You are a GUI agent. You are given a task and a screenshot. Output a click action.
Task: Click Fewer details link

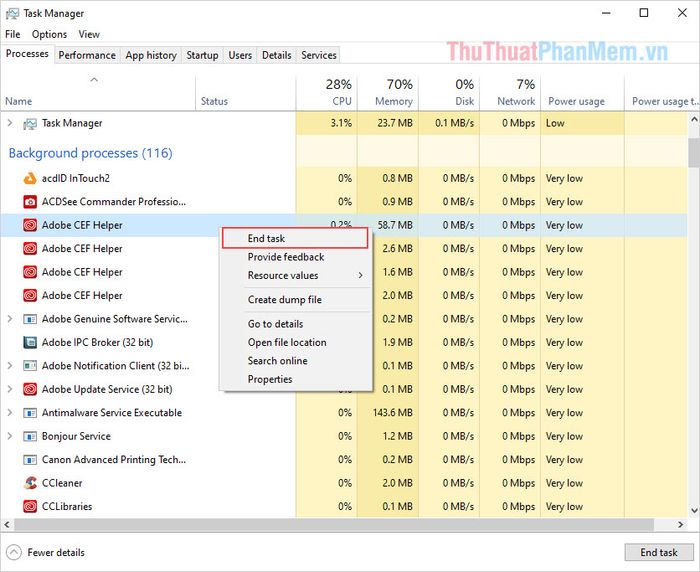point(56,553)
